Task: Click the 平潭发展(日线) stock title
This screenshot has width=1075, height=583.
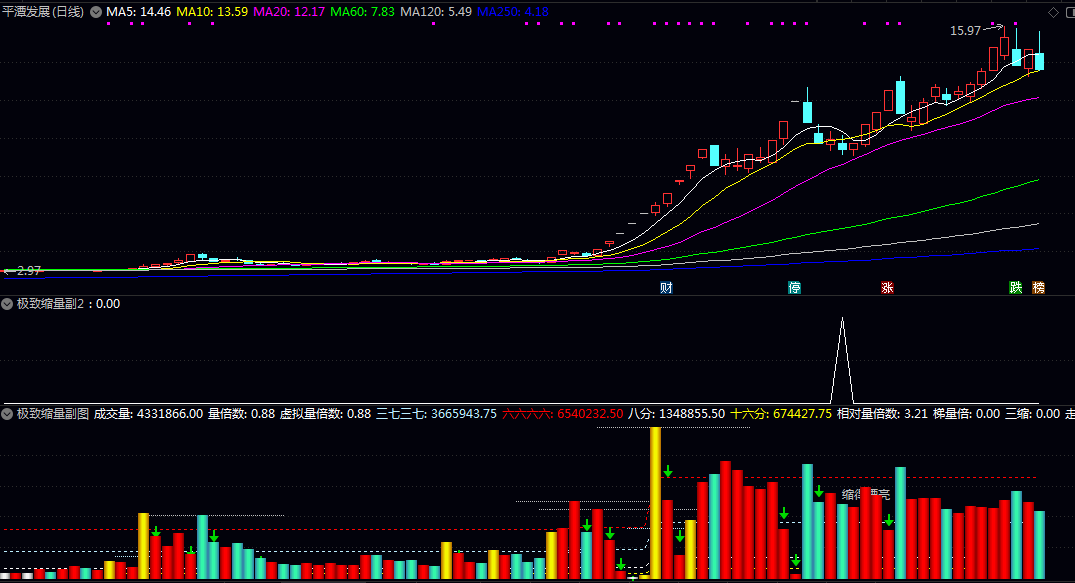Action: click(x=44, y=12)
